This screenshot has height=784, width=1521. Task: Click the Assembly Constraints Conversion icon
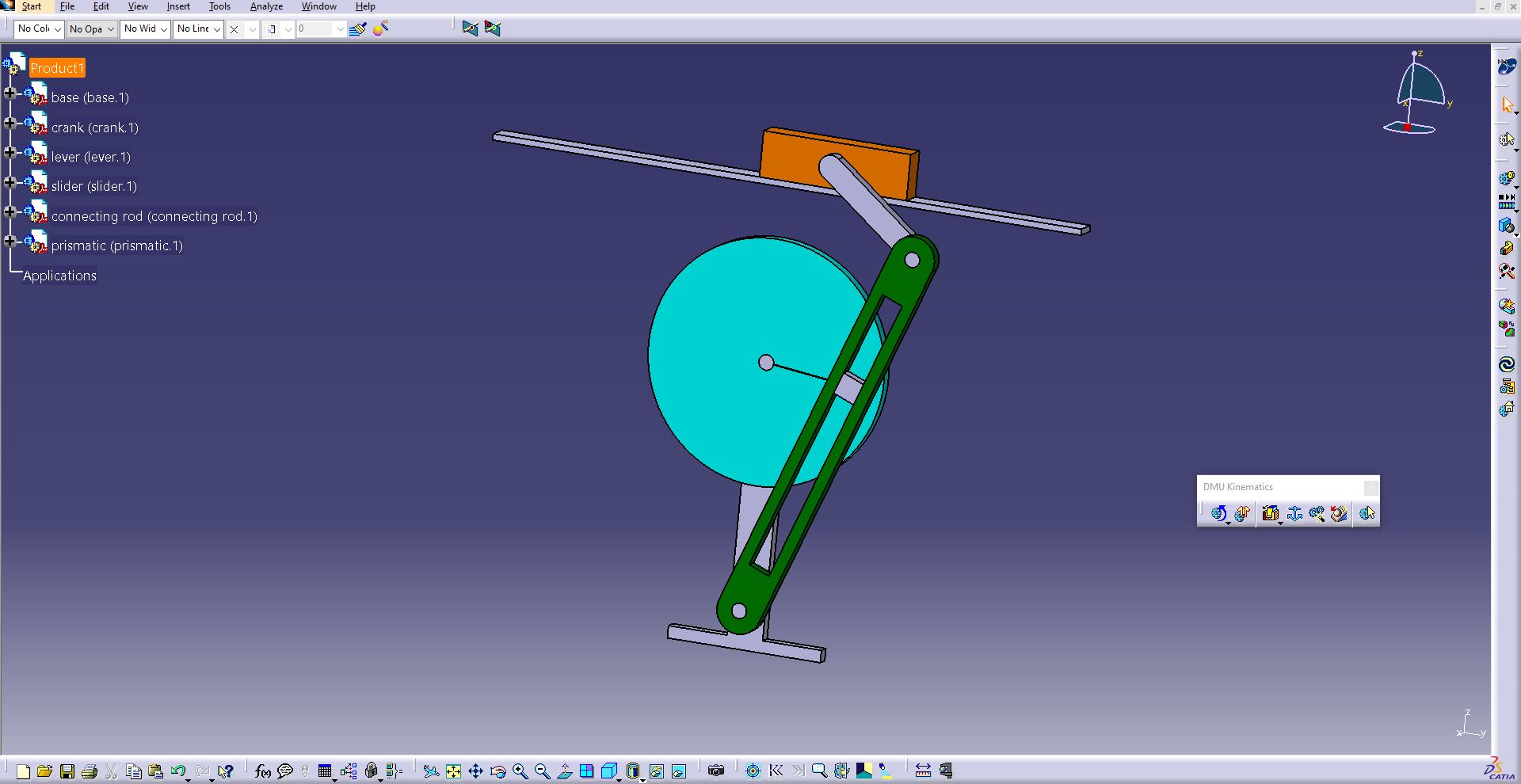point(1317,514)
